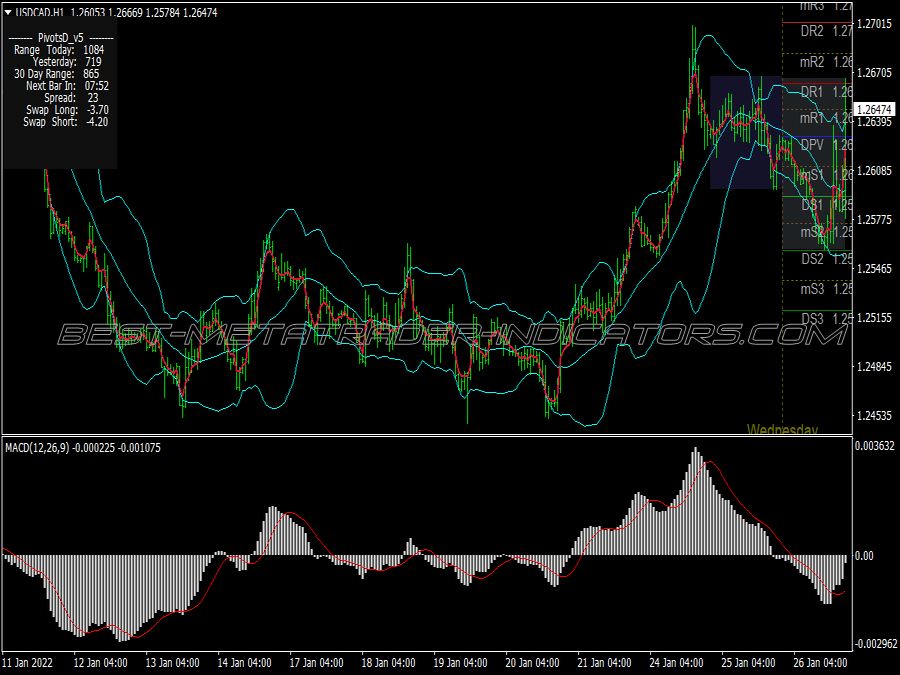
Task: Click the Swap Short value -4.20
Action: click(x=96, y=122)
